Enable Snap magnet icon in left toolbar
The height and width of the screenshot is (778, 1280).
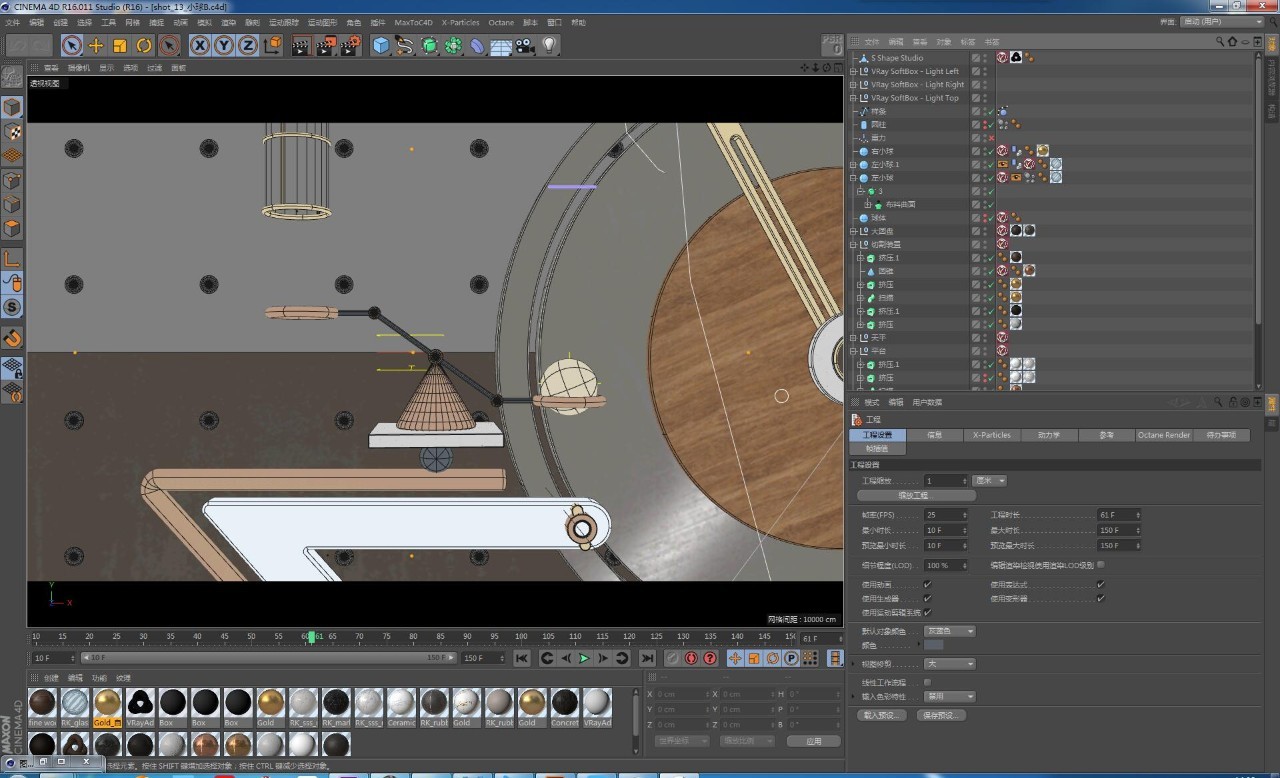click(12, 339)
